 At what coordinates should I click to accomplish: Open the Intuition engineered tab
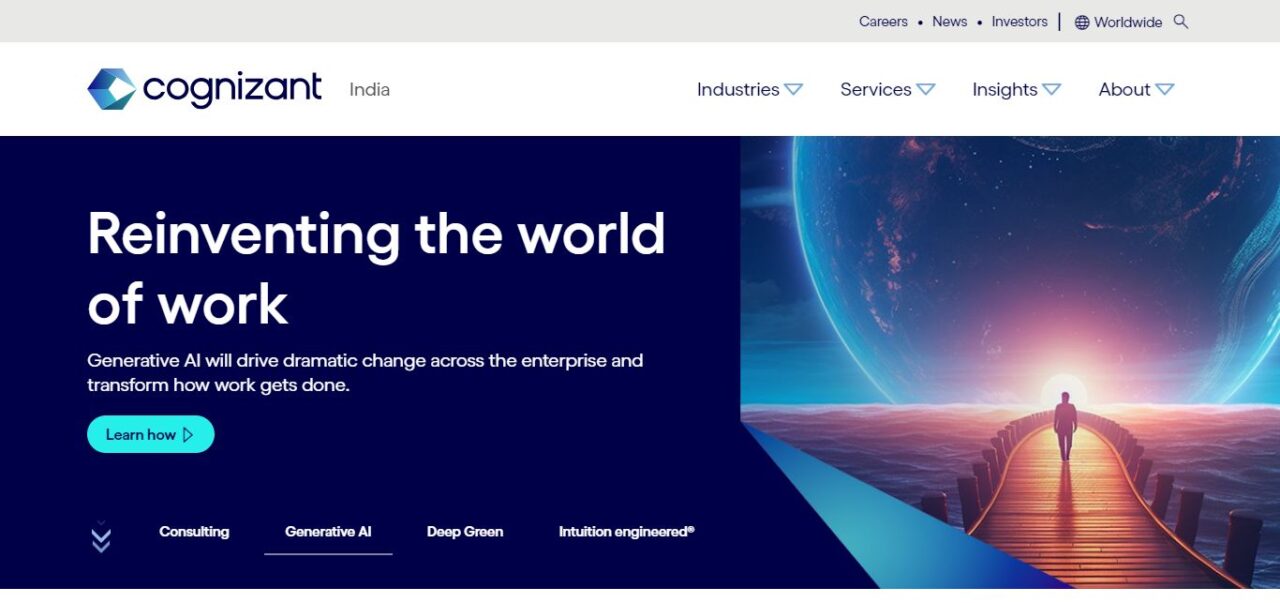(x=626, y=532)
